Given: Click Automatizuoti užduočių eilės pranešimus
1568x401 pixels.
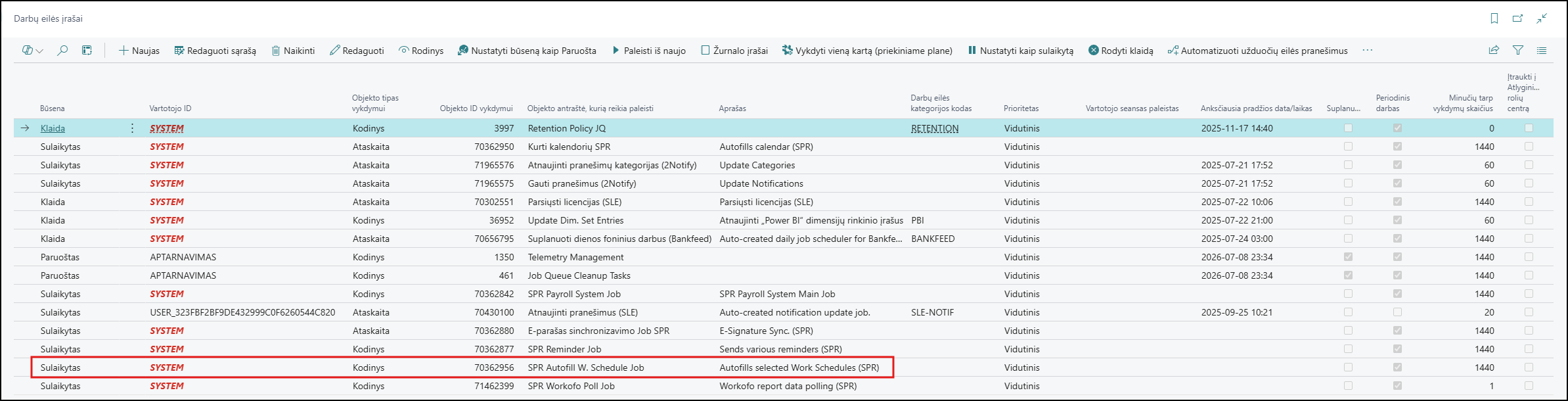Looking at the screenshot, I should (1257, 51).
